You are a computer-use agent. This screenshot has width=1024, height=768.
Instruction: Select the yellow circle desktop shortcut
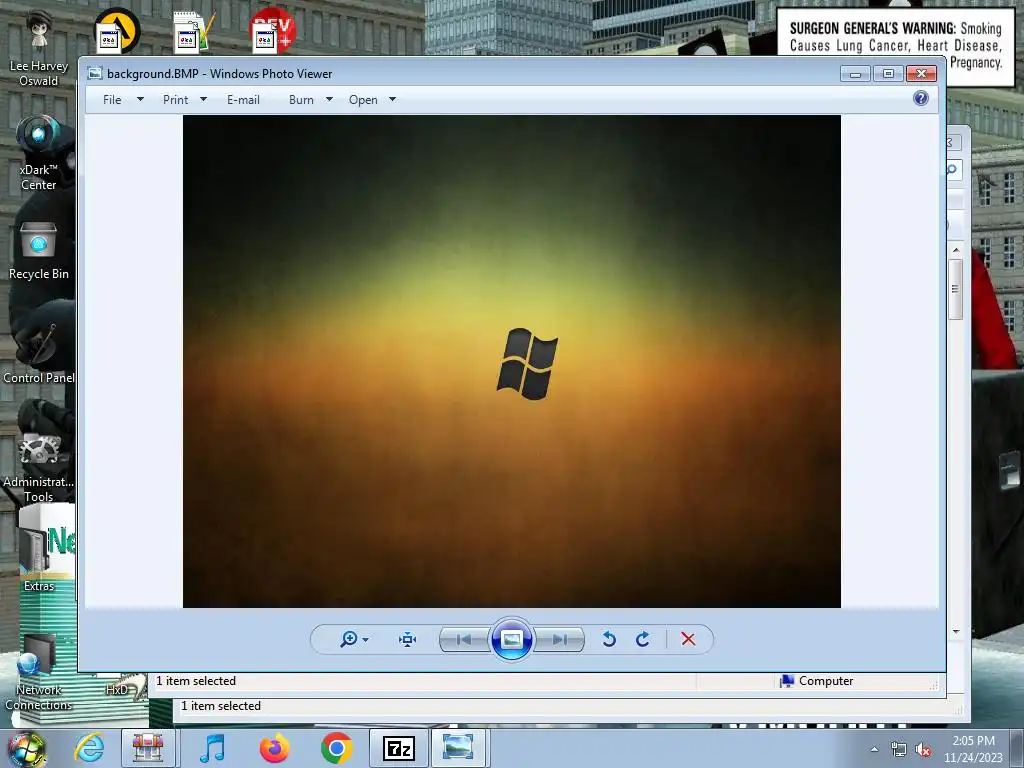tap(118, 31)
